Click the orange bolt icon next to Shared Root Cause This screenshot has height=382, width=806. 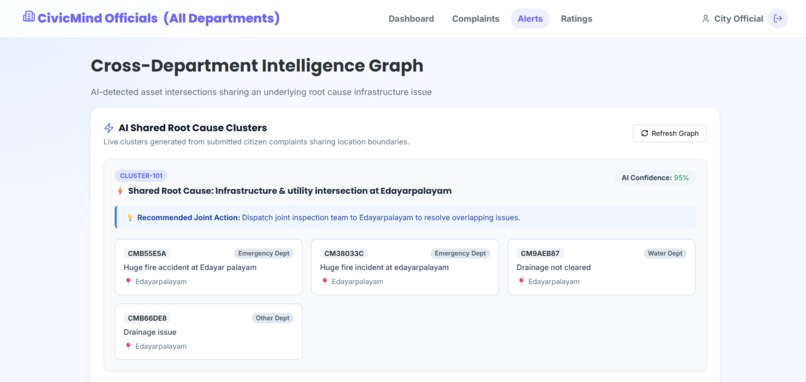tap(120, 191)
